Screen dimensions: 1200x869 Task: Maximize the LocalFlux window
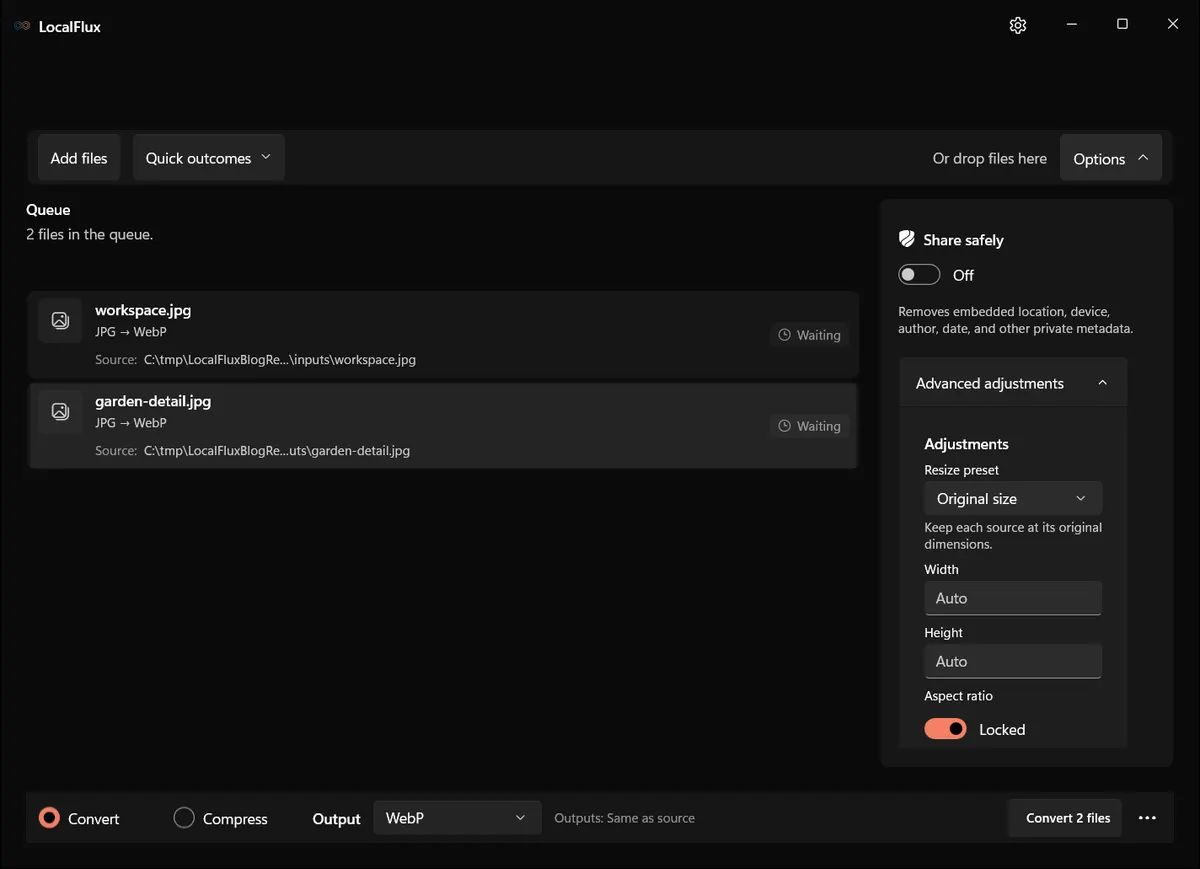click(x=1122, y=25)
